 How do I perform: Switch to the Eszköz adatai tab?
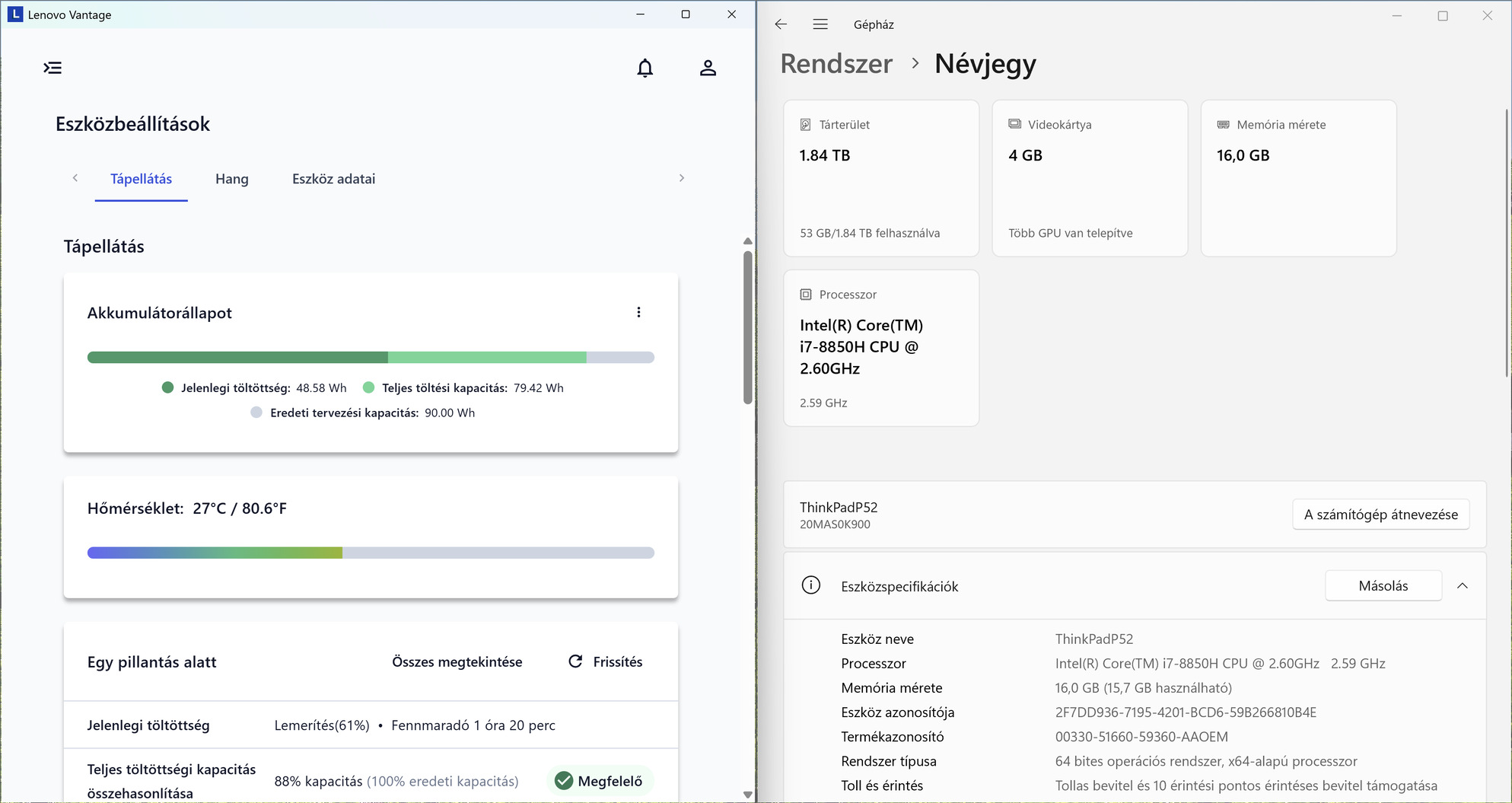(x=333, y=179)
